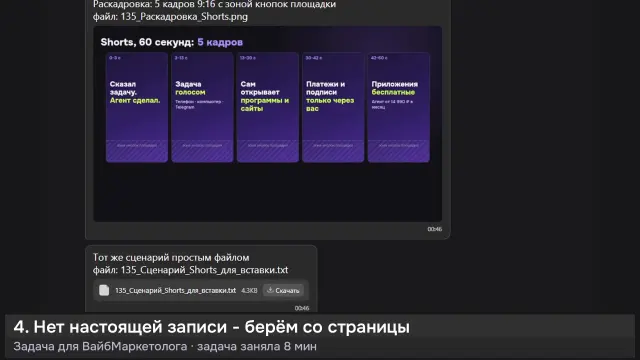Click the 4.3KB file size label
The image size is (640, 360).
click(249, 291)
